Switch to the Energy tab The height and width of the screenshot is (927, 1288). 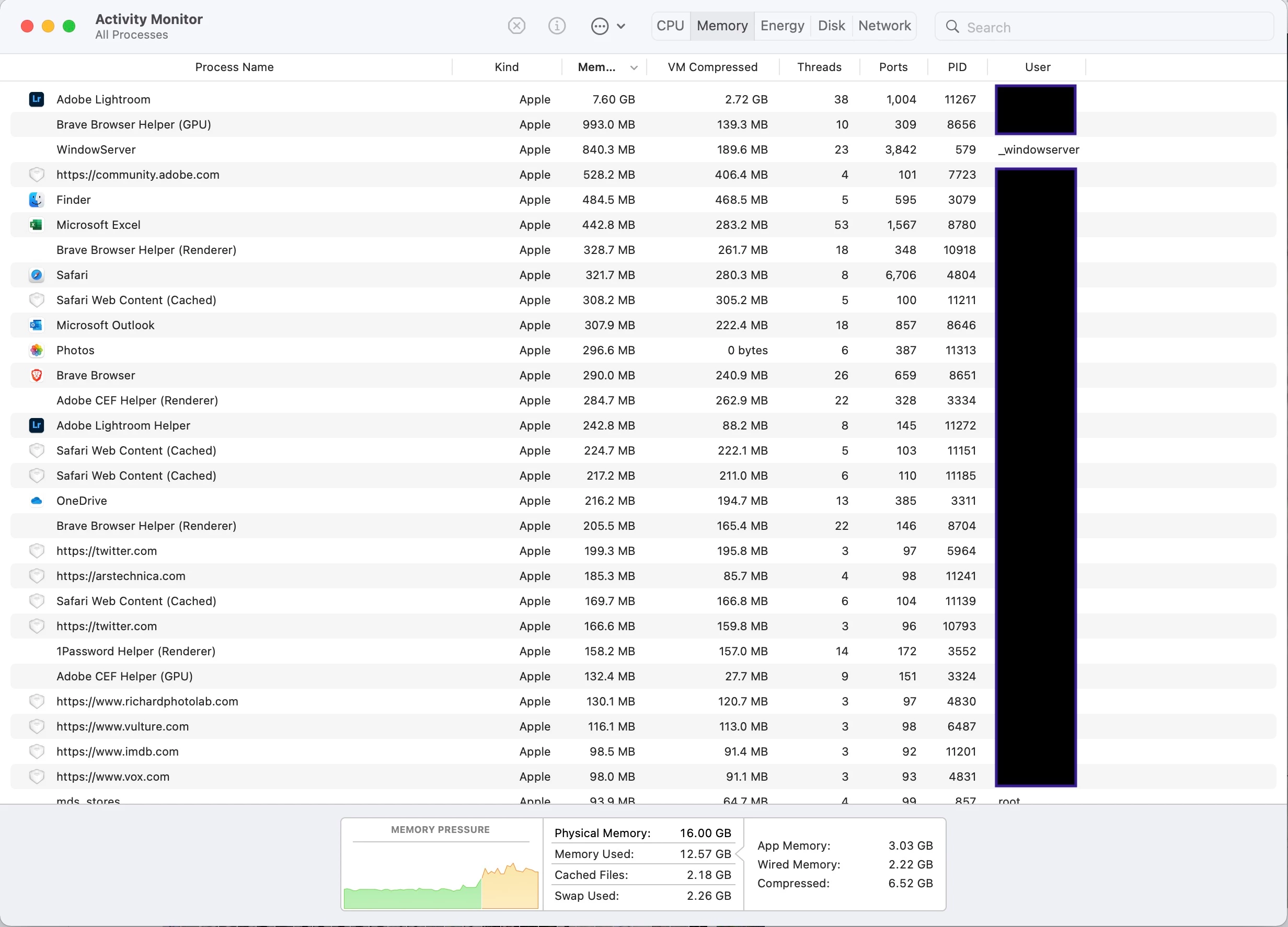(782, 26)
